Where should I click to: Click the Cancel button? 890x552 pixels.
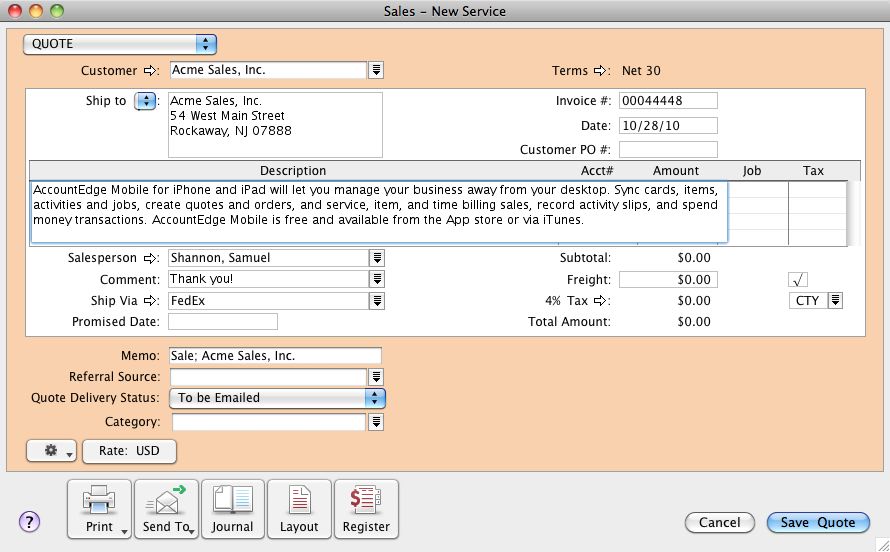pyautogui.click(x=719, y=522)
